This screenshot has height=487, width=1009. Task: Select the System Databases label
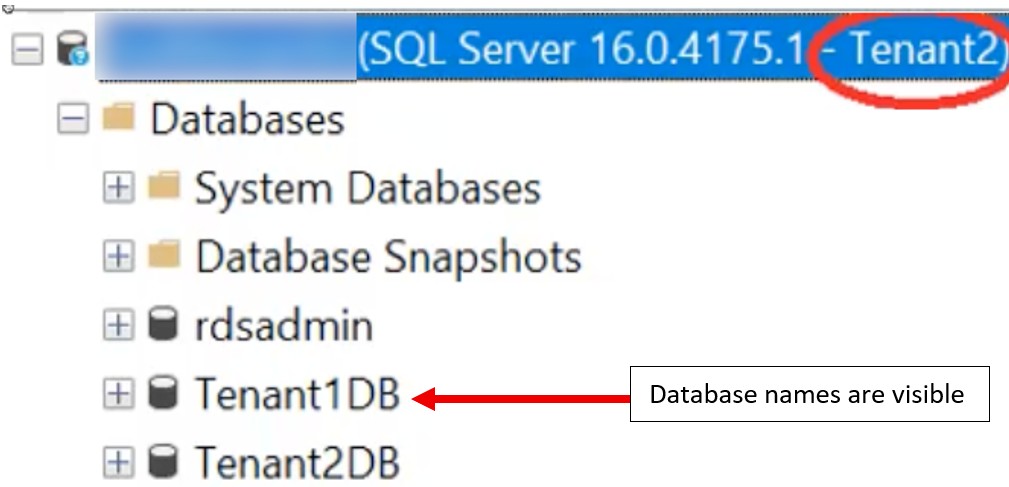(367, 188)
